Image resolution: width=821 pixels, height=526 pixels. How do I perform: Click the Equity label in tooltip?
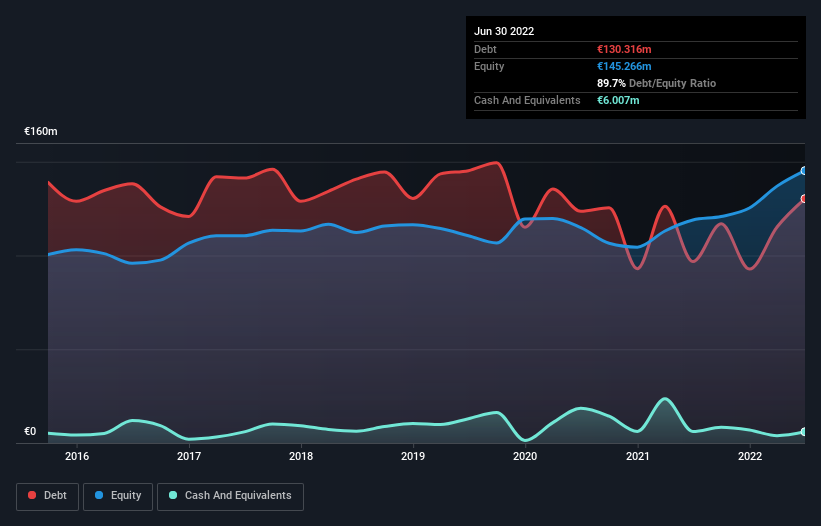489,66
